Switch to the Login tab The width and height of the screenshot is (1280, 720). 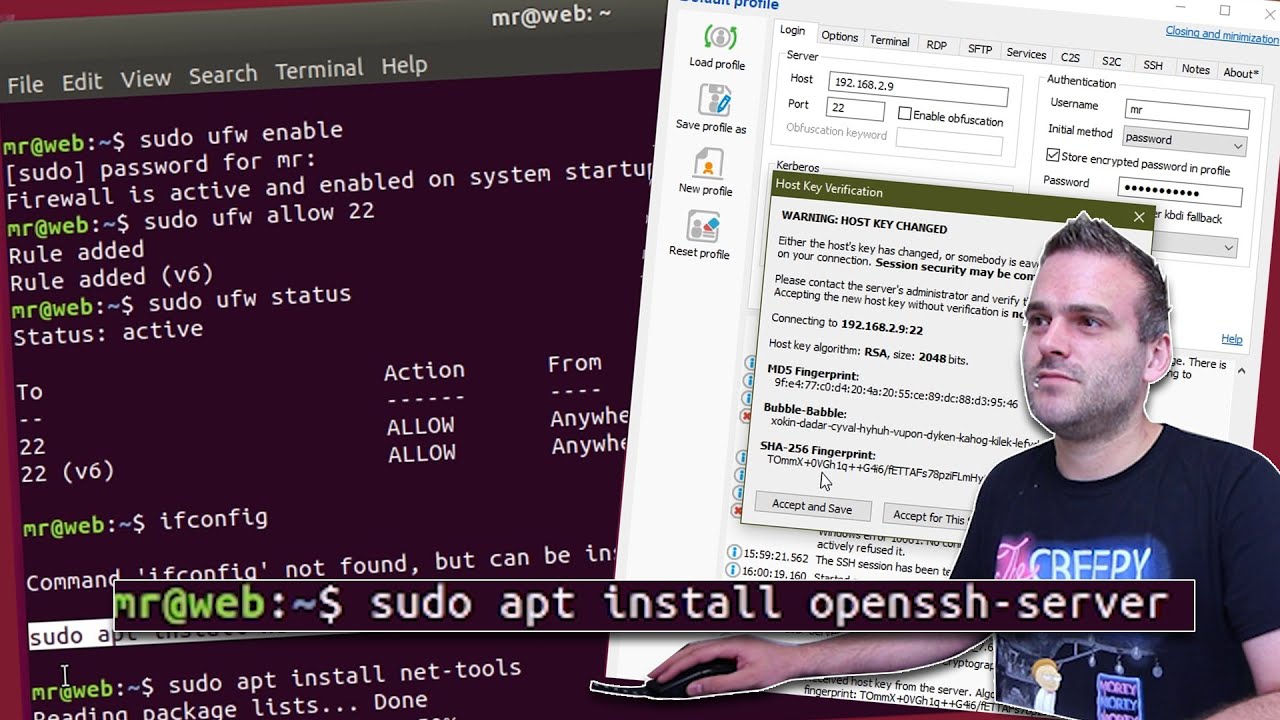coord(792,31)
